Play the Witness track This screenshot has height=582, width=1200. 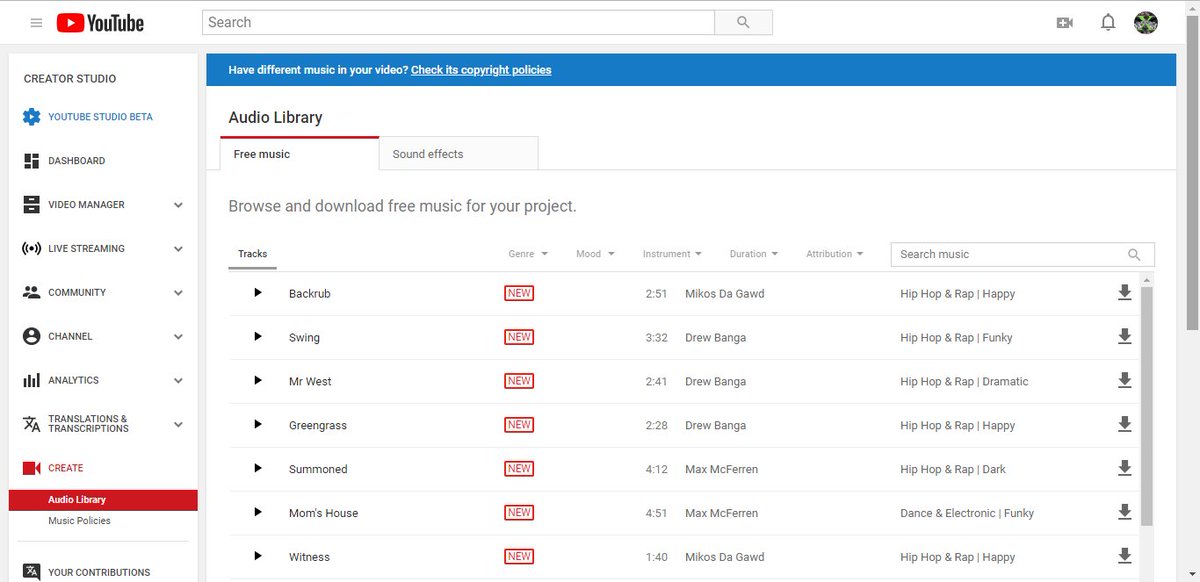click(x=257, y=557)
